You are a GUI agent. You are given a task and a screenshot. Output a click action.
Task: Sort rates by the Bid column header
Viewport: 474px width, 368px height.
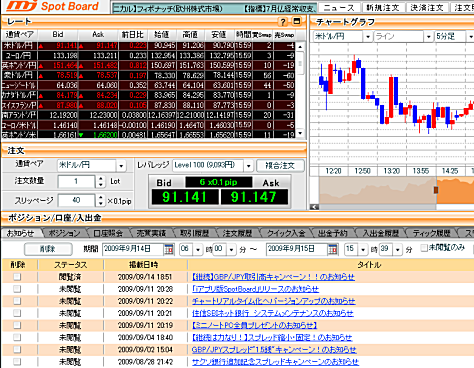tap(58, 34)
